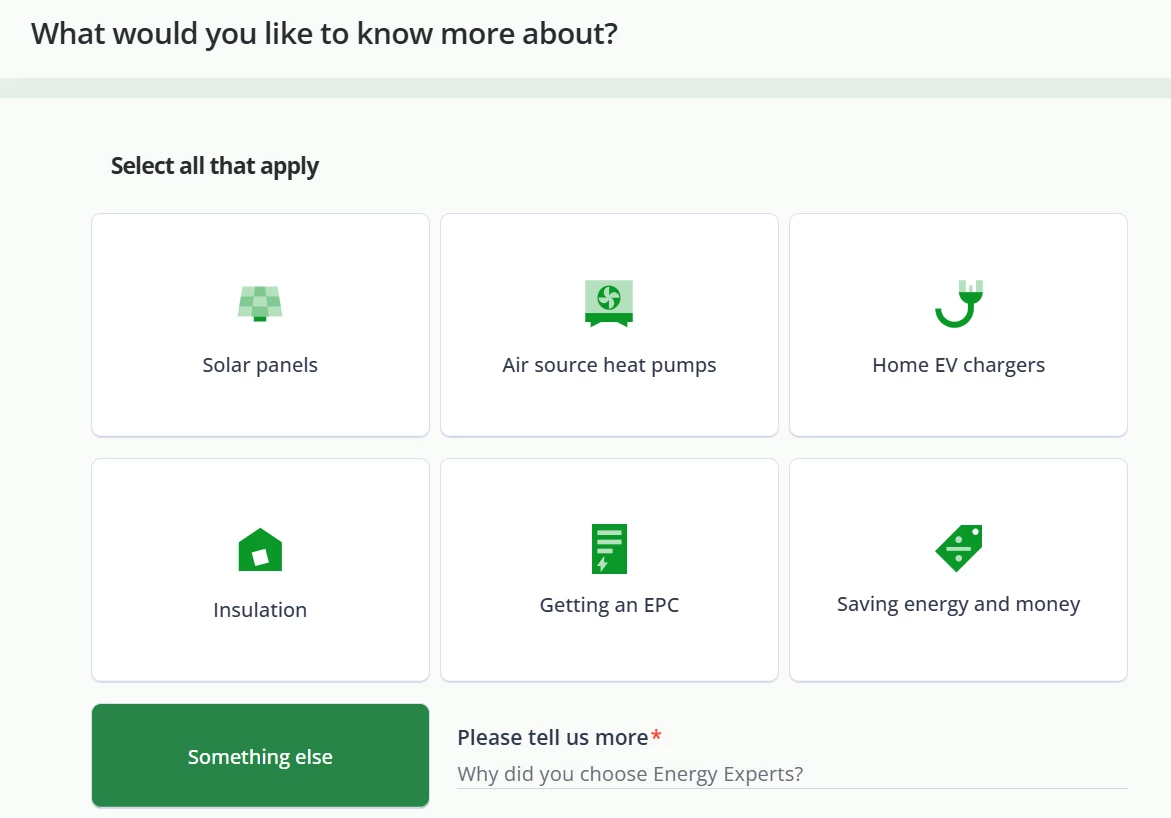Select the Solar panels option label
The width and height of the screenshot is (1171, 818).
coord(260,365)
